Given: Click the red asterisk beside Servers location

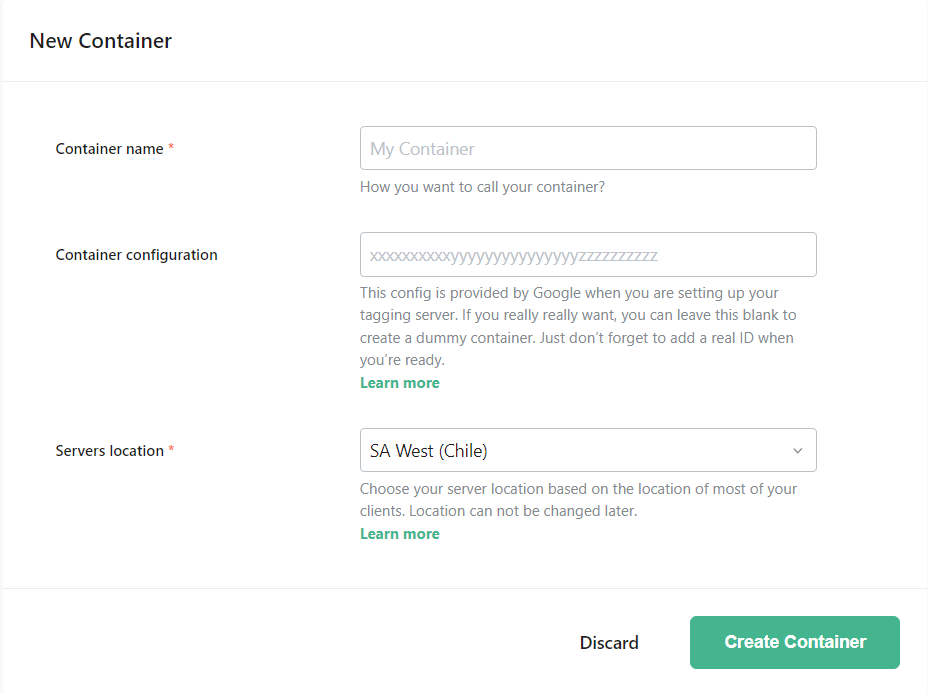Looking at the screenshot, I should (171, 451).
